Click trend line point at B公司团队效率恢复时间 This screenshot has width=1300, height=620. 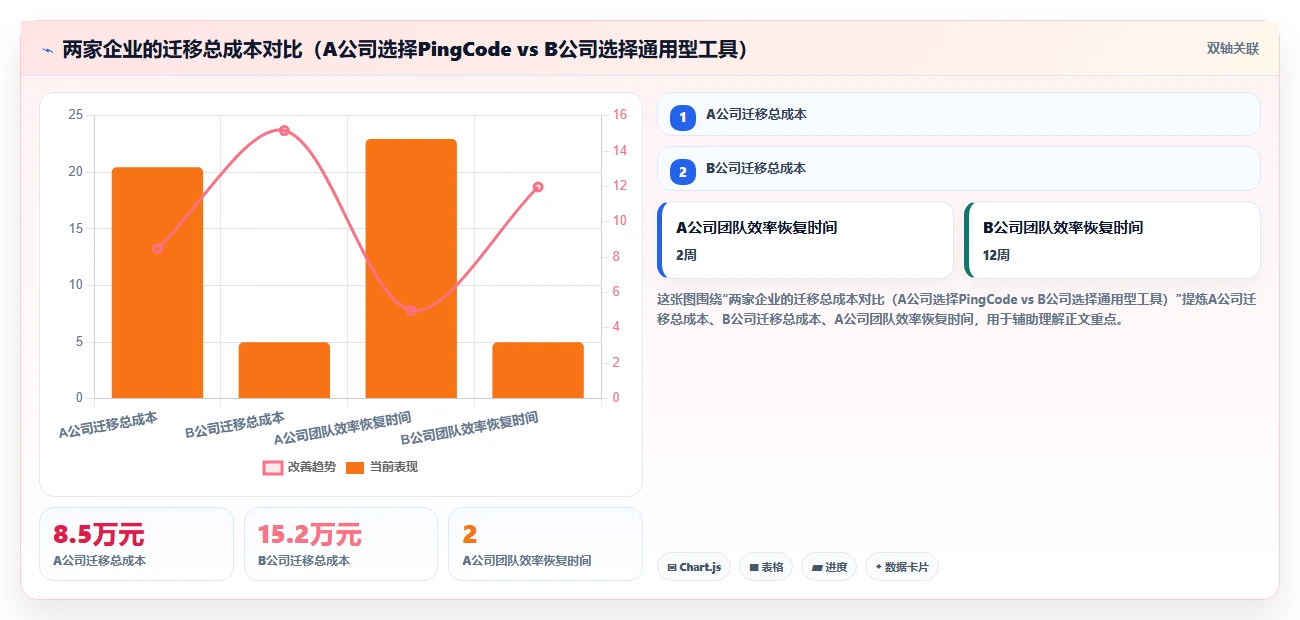(x=538, y=187)
